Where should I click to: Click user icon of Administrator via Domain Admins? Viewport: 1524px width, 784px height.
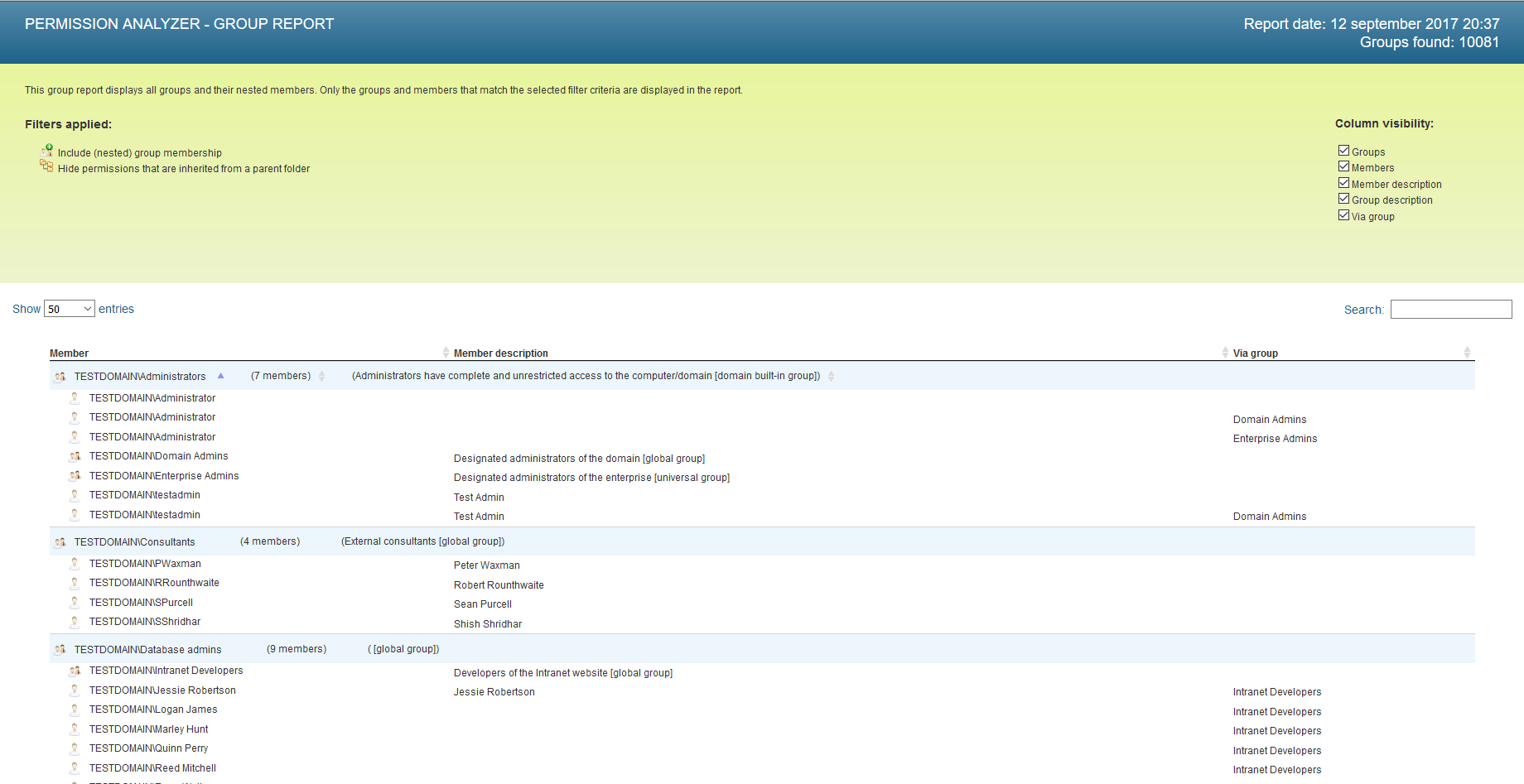tap(75, 417)
